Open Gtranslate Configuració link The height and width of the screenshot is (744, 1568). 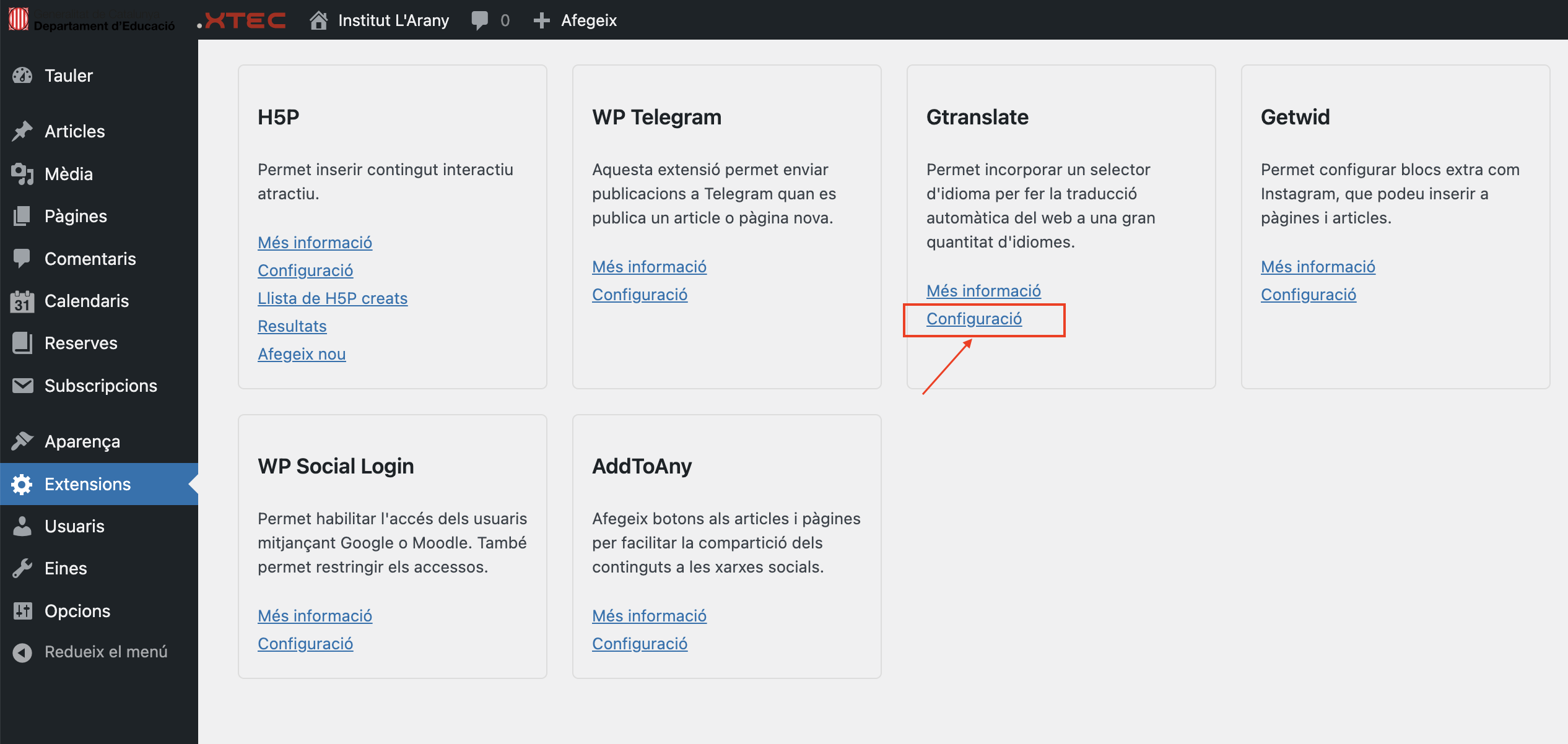973,319
